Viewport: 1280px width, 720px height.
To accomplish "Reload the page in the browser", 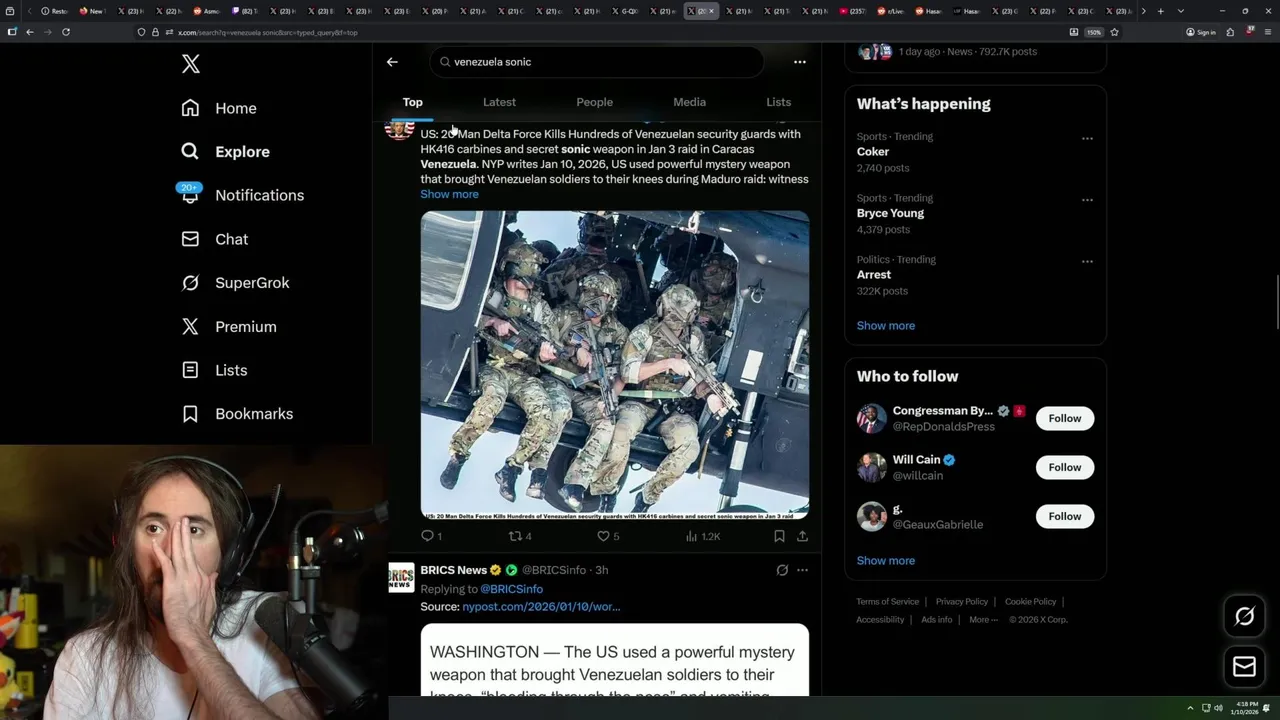I will coord(65,32).
